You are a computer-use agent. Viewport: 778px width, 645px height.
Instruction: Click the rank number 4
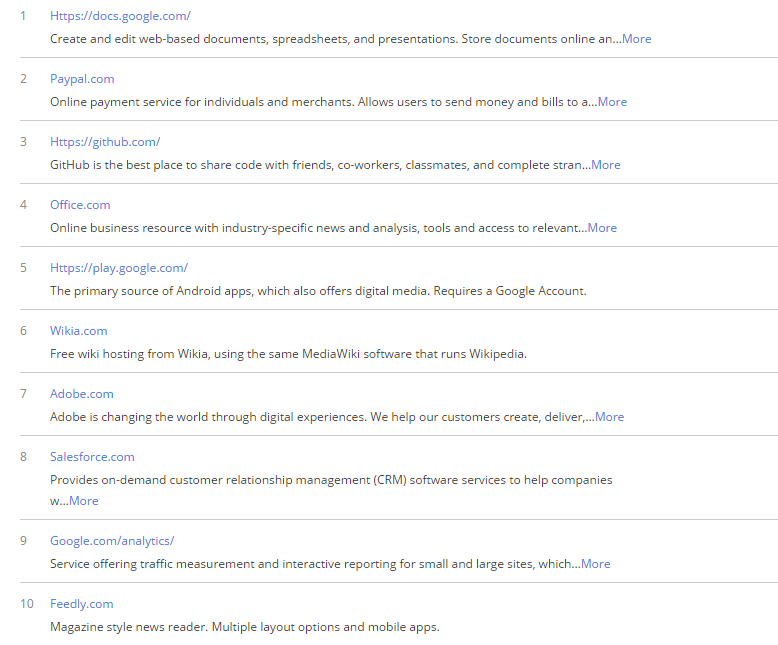pyautogui.click(x=23, y=205)
